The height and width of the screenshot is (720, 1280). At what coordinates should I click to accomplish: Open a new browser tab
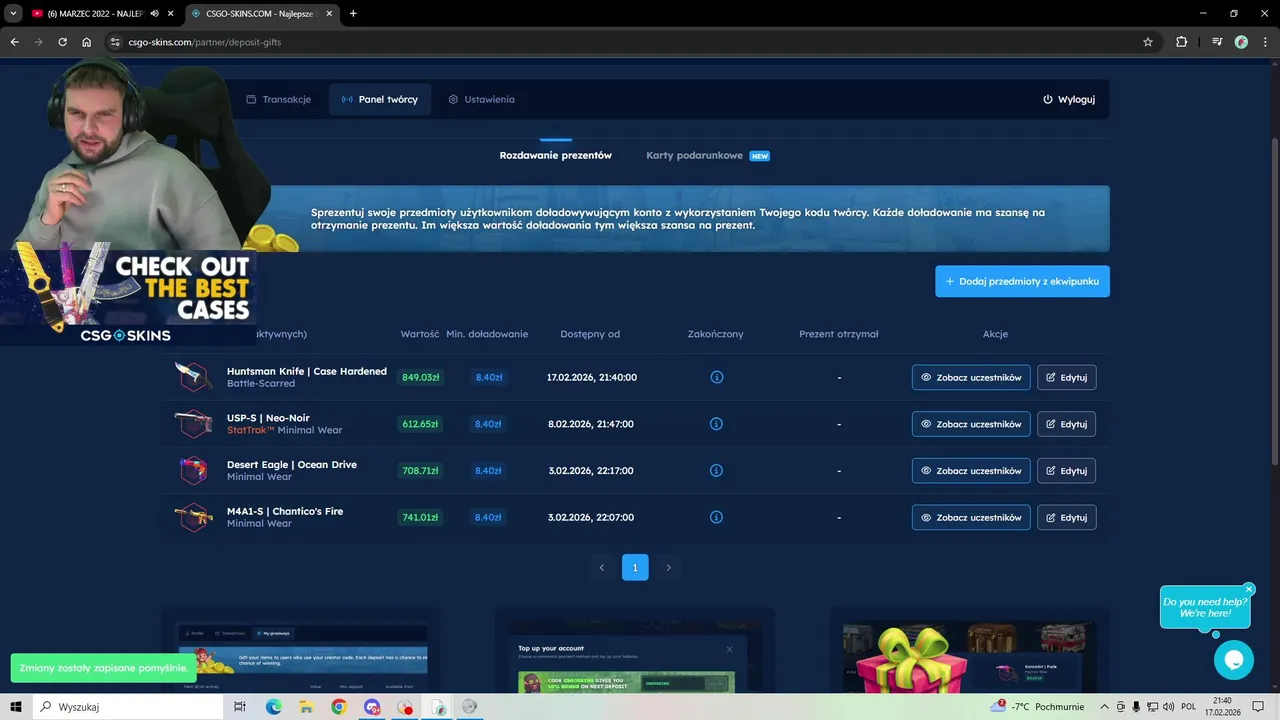click(353, 14)
